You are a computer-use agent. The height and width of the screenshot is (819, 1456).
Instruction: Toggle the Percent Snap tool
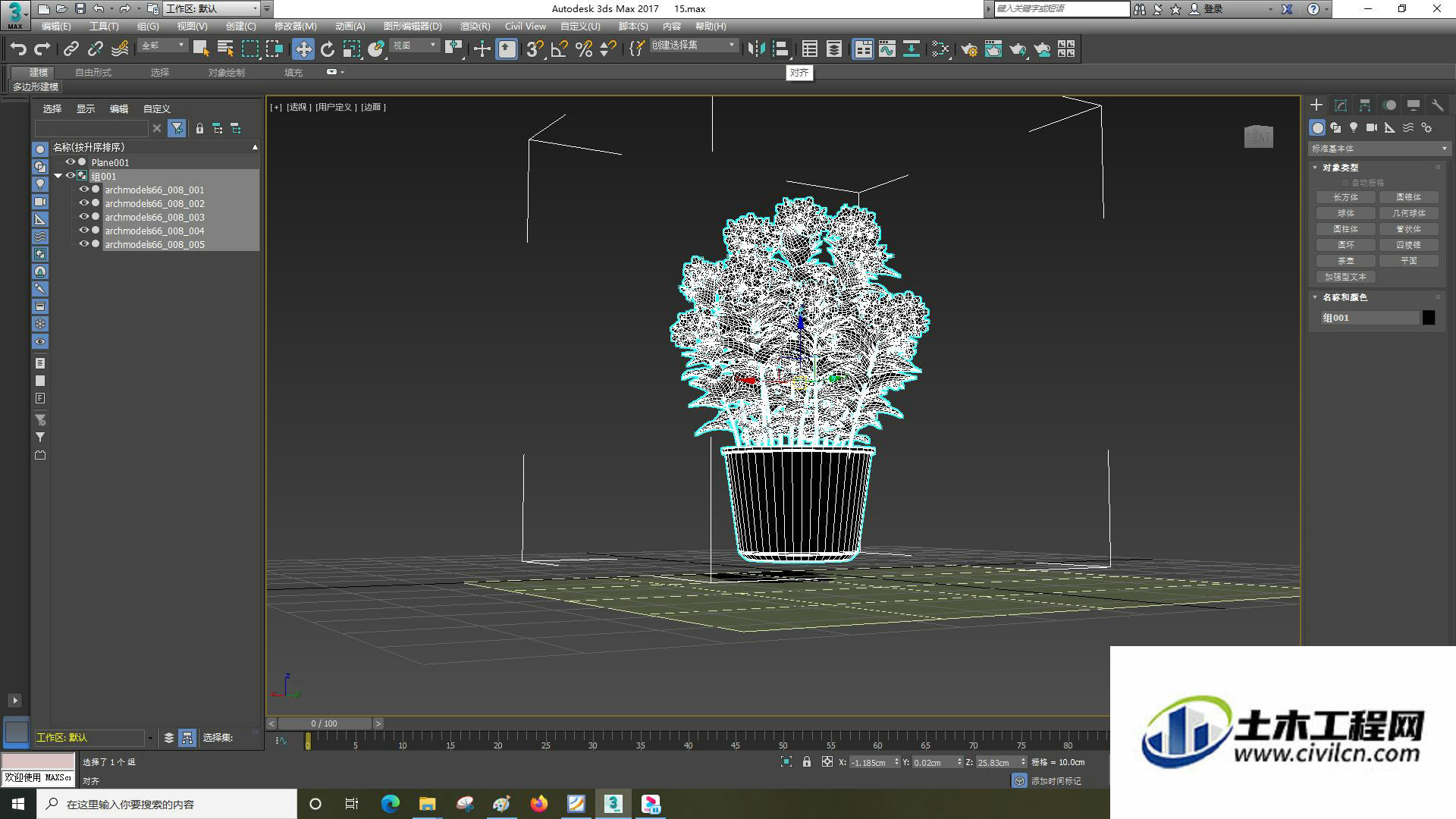click(x=584, y=49)
